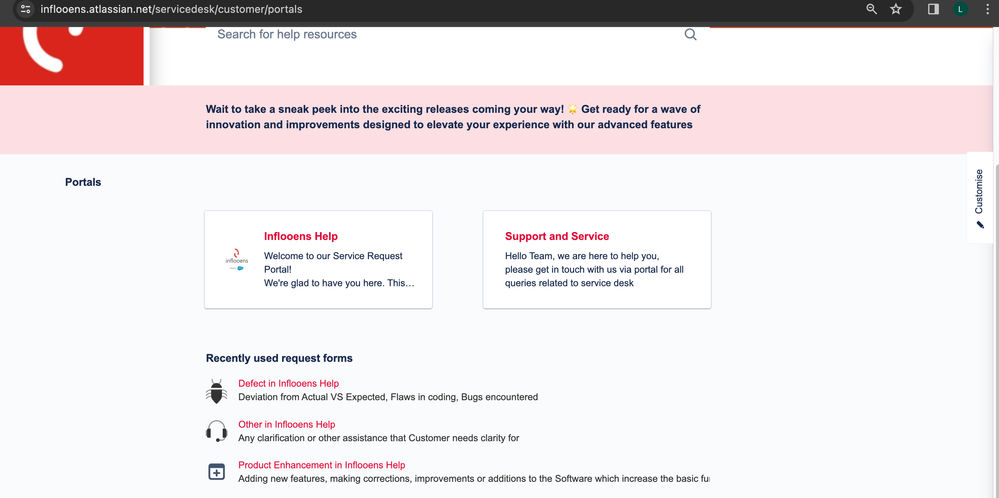Open the Chrome three-dot menu
Screen dimensions: 999x498
coord(988,9)
